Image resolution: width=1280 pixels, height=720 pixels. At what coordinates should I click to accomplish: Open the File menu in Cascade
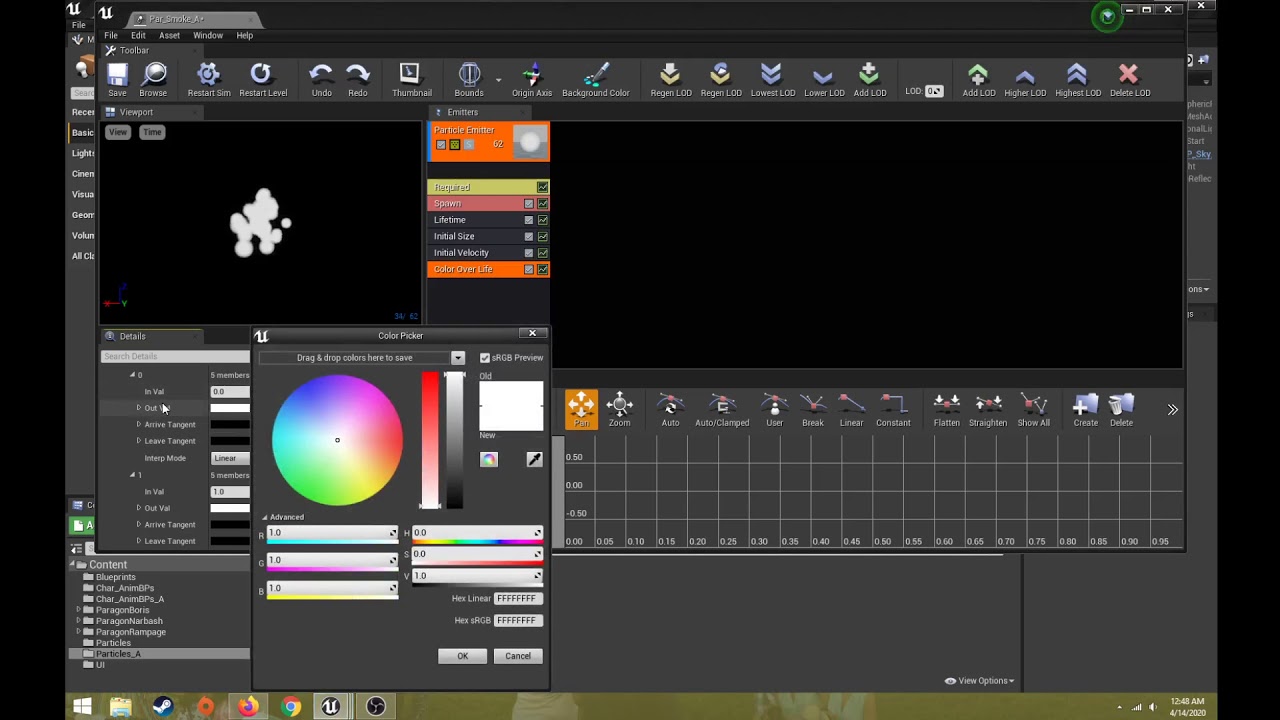[x=111, y=35]
